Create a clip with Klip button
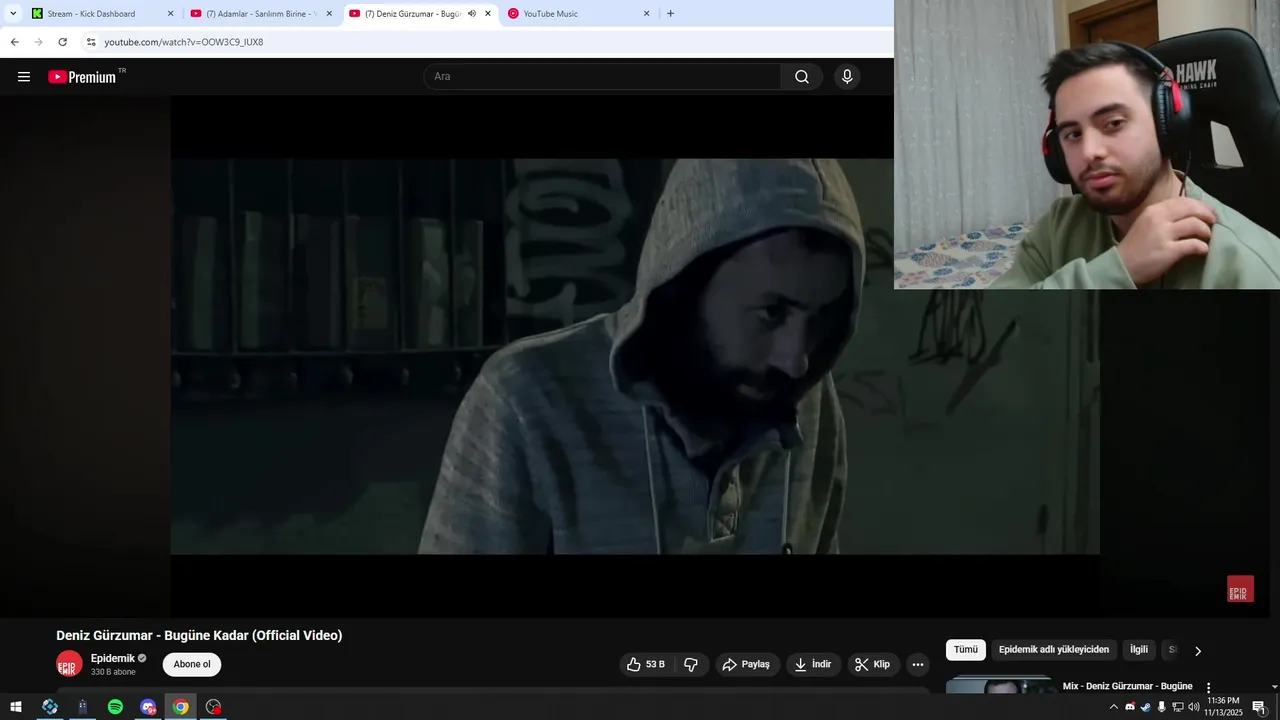 873,664
